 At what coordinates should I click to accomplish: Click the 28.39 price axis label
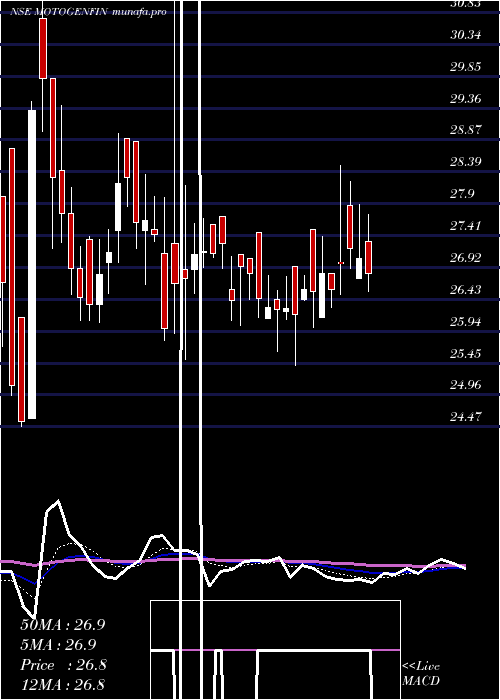point(466,162)
